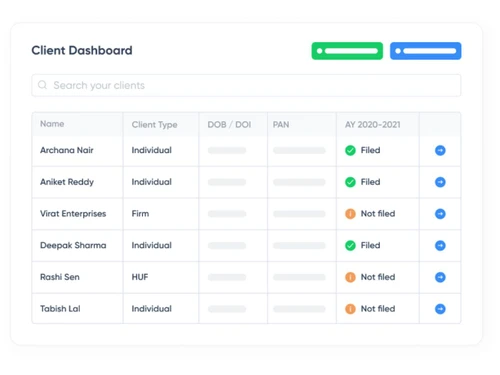The image size is (500, 375).
Task: Click Not filed text for Tabish Lal
Action: (378, 309)
